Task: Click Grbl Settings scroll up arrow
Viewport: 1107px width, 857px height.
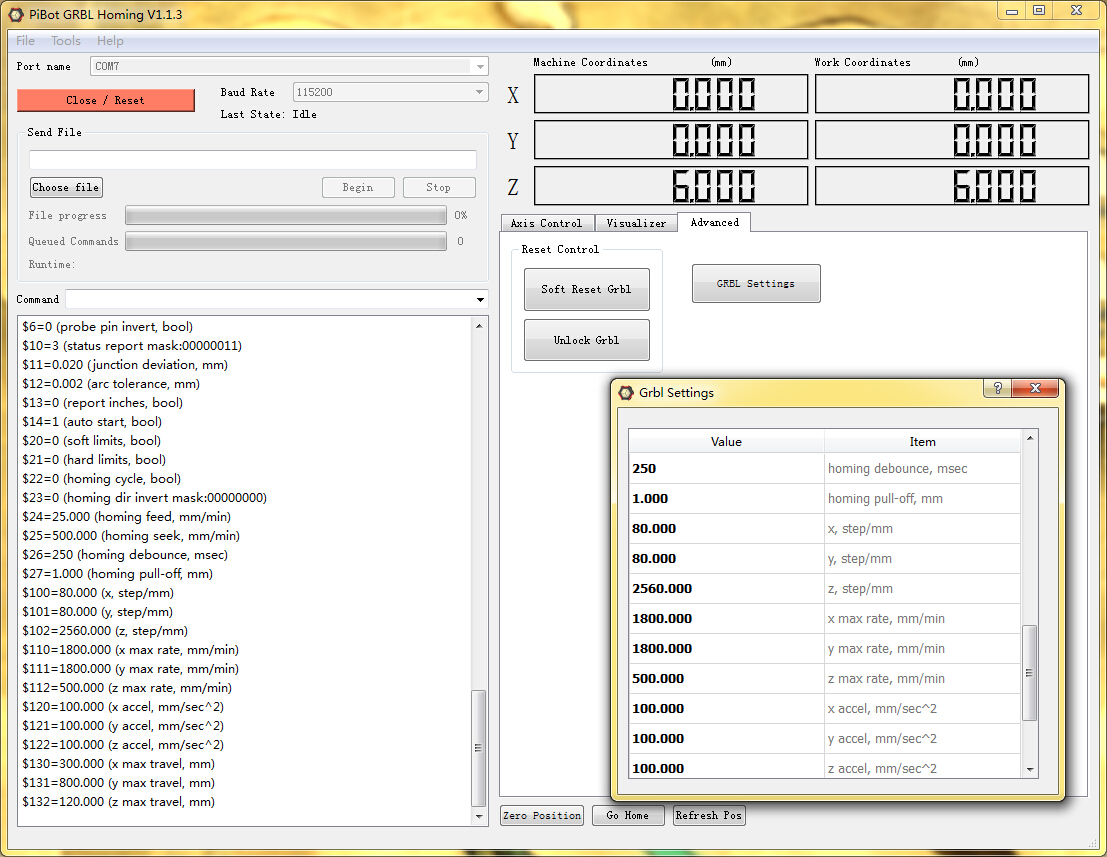Action: pyautogui.click(x=1029, y=438)
